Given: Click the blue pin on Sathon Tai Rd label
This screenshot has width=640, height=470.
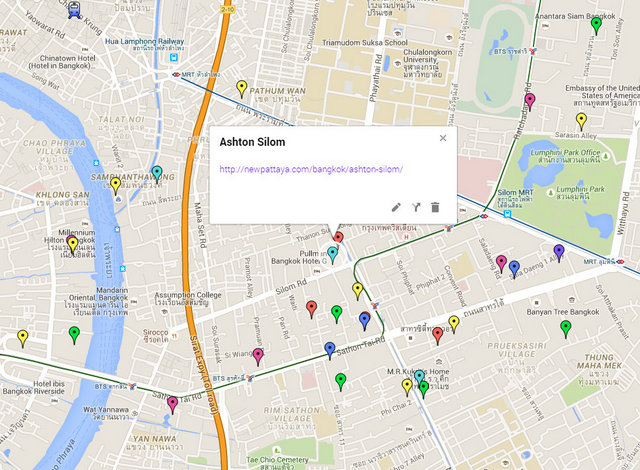Looking at the screenshot, I should tap(330, 350).
